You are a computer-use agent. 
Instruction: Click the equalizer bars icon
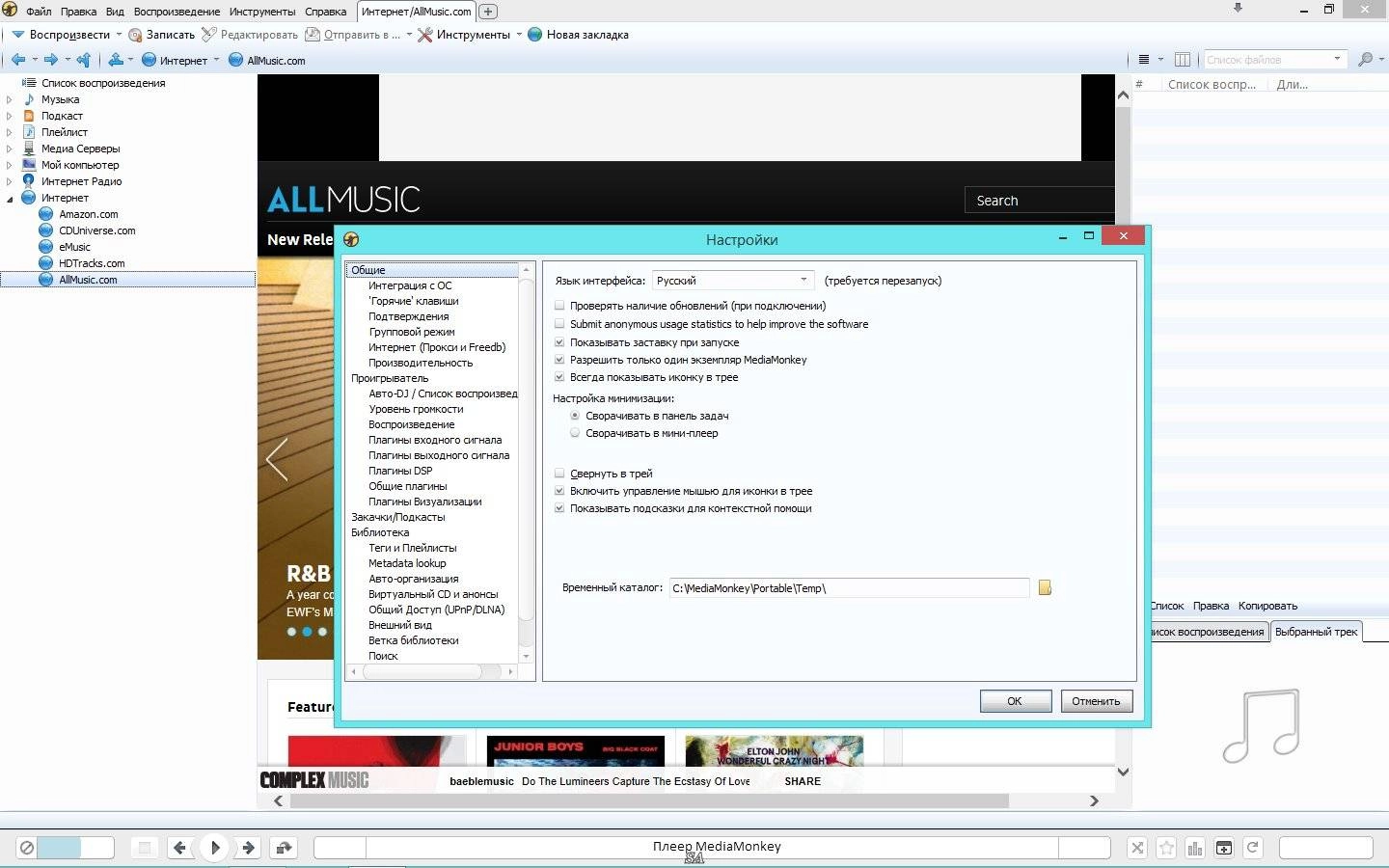pyautogui.click(x=1195, y=848)
